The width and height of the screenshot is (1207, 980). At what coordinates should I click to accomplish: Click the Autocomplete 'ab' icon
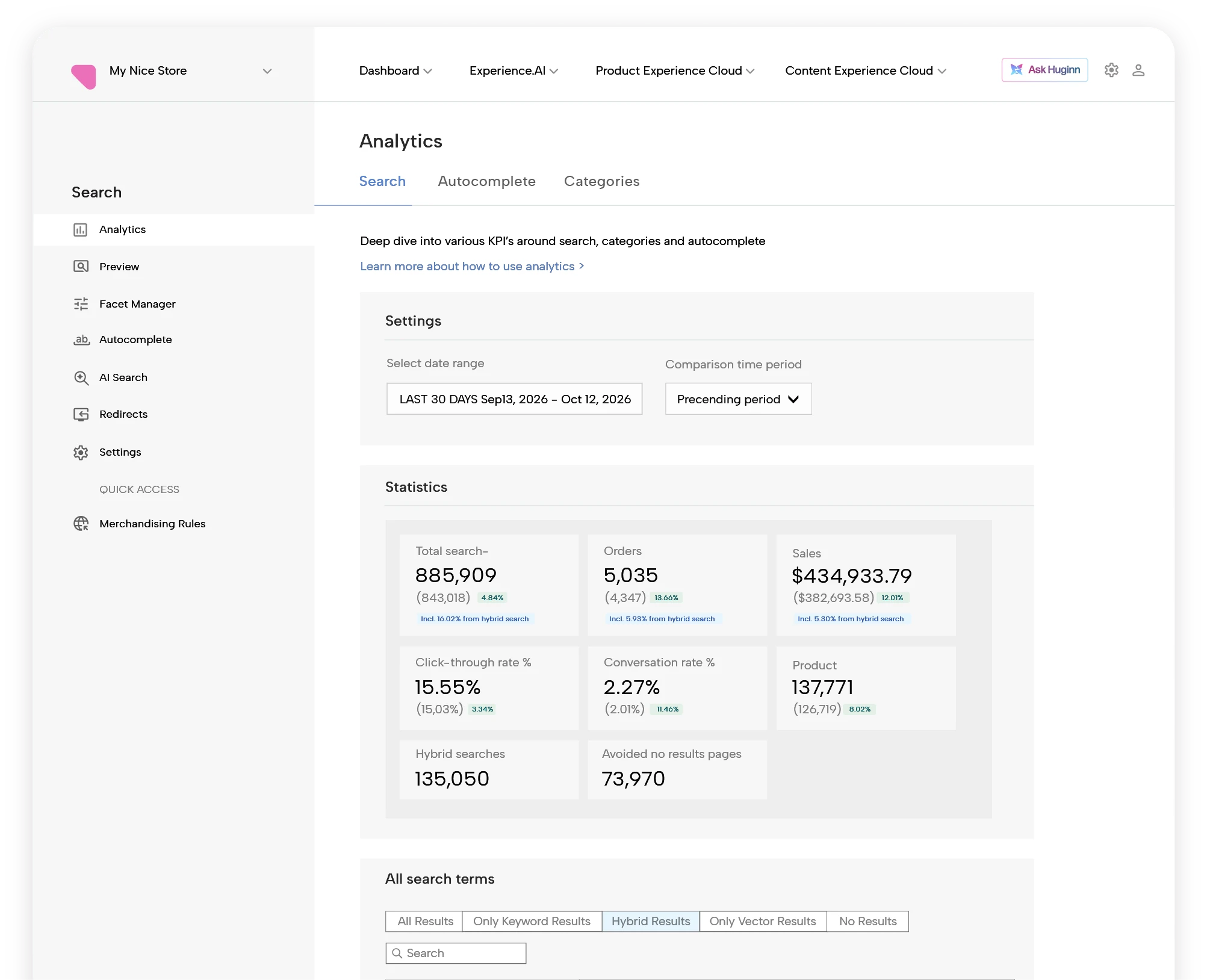point(81,340)
